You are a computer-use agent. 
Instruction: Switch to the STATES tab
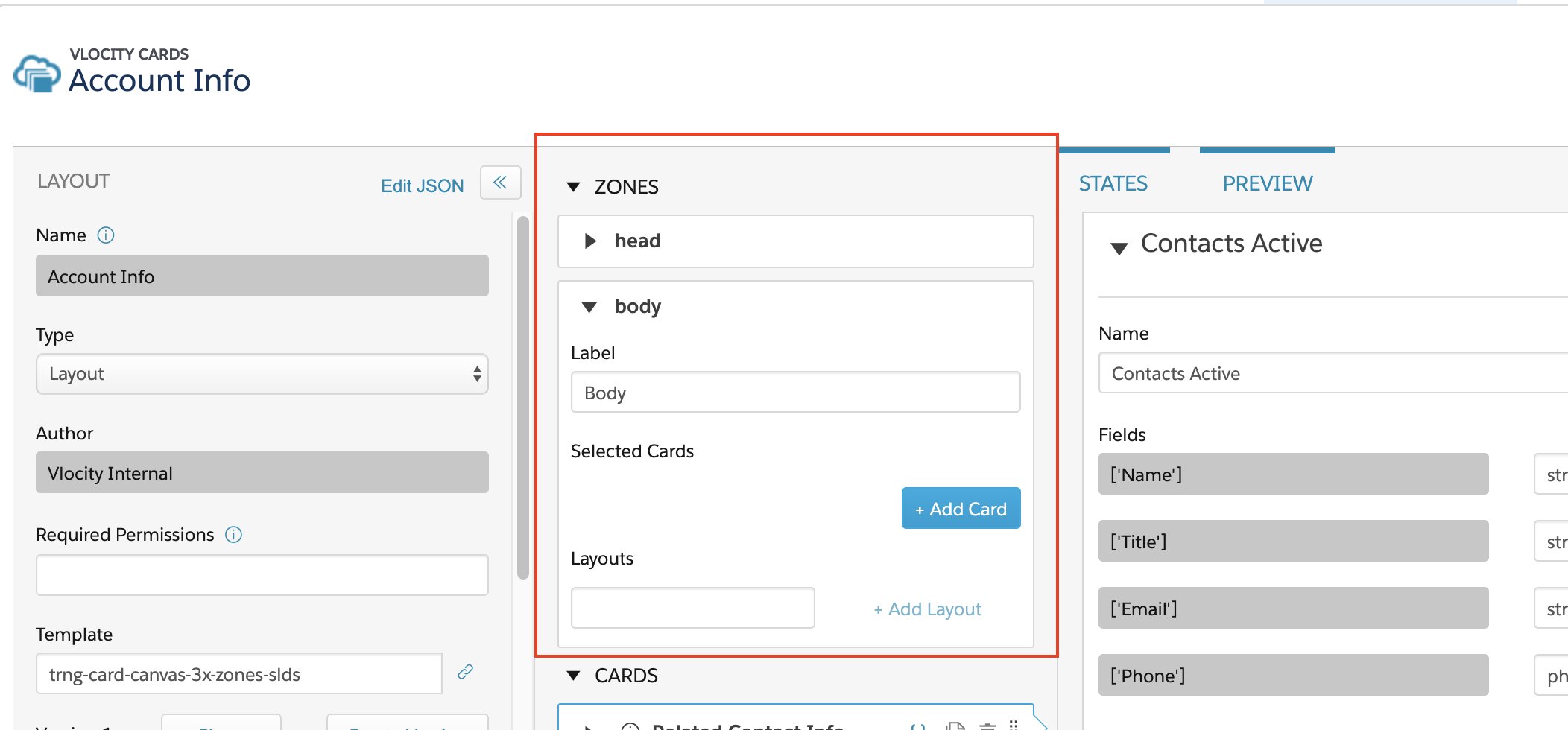(1113, 183)
